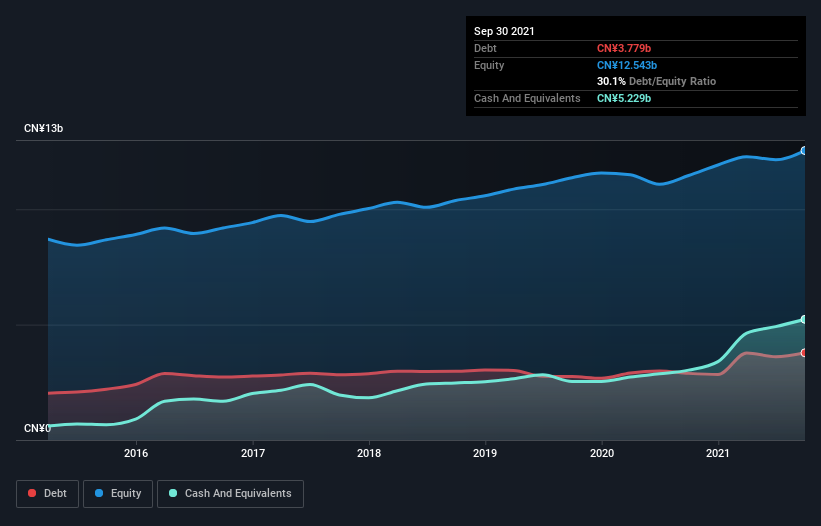Select the 2018 x-axis label
This screenshot has height=526, width=821.
(369, 453)
